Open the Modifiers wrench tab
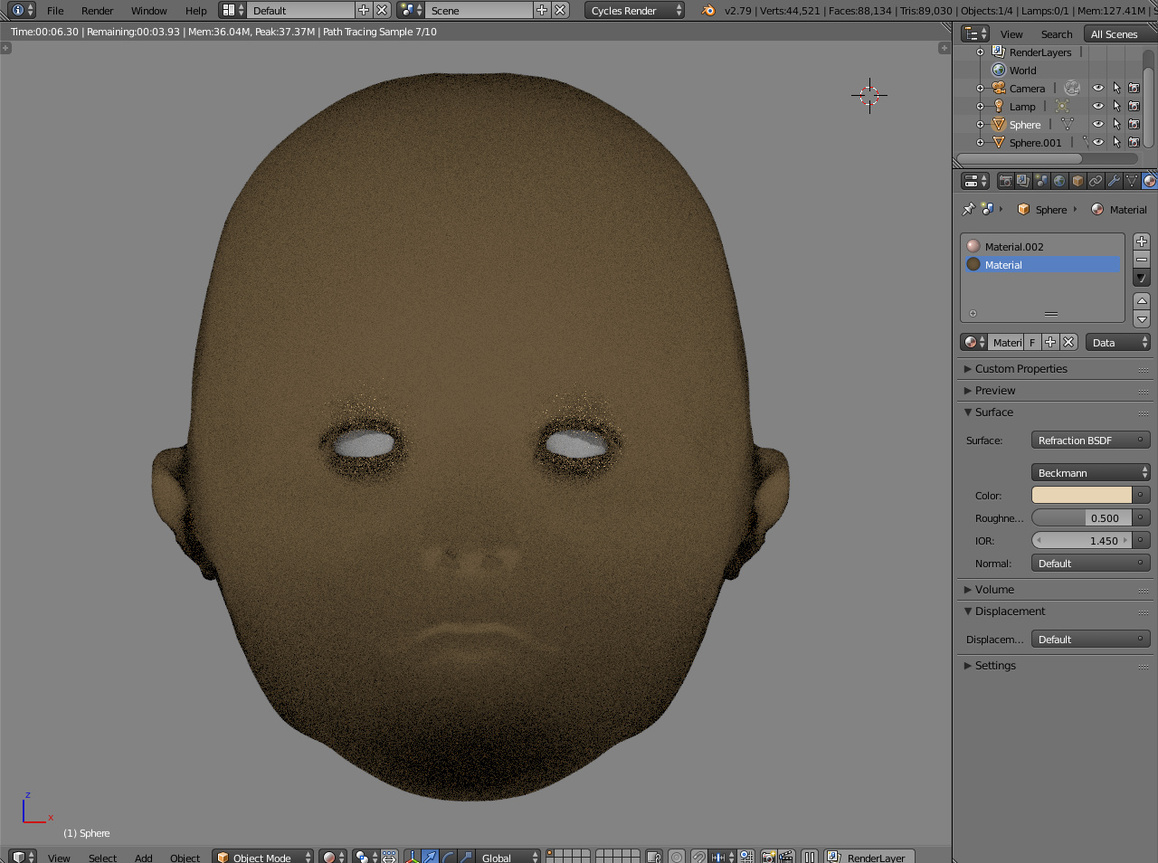Screen dimensions: 1158x863 (x=1113, y=181)
